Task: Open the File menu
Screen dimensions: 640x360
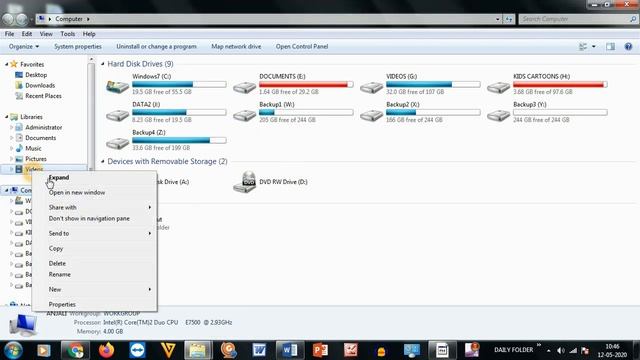Action: (x=9, y=34)
